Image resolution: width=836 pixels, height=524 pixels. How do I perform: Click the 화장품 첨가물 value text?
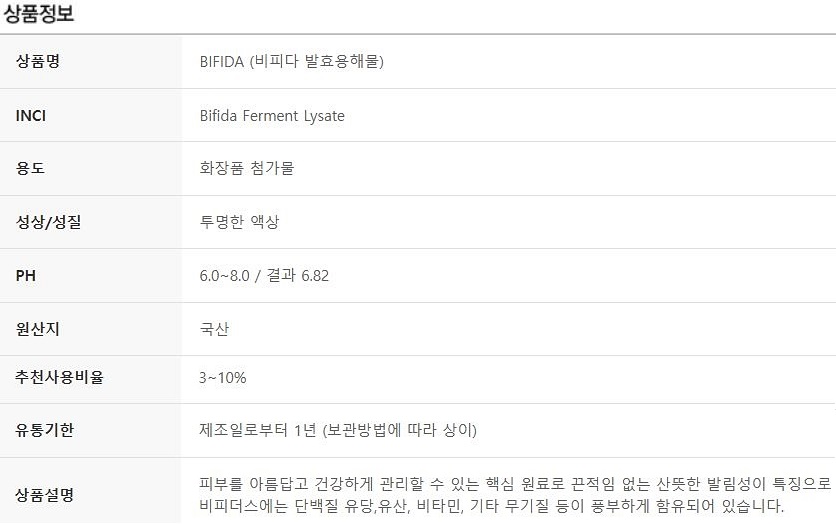[x=247, y=168]
